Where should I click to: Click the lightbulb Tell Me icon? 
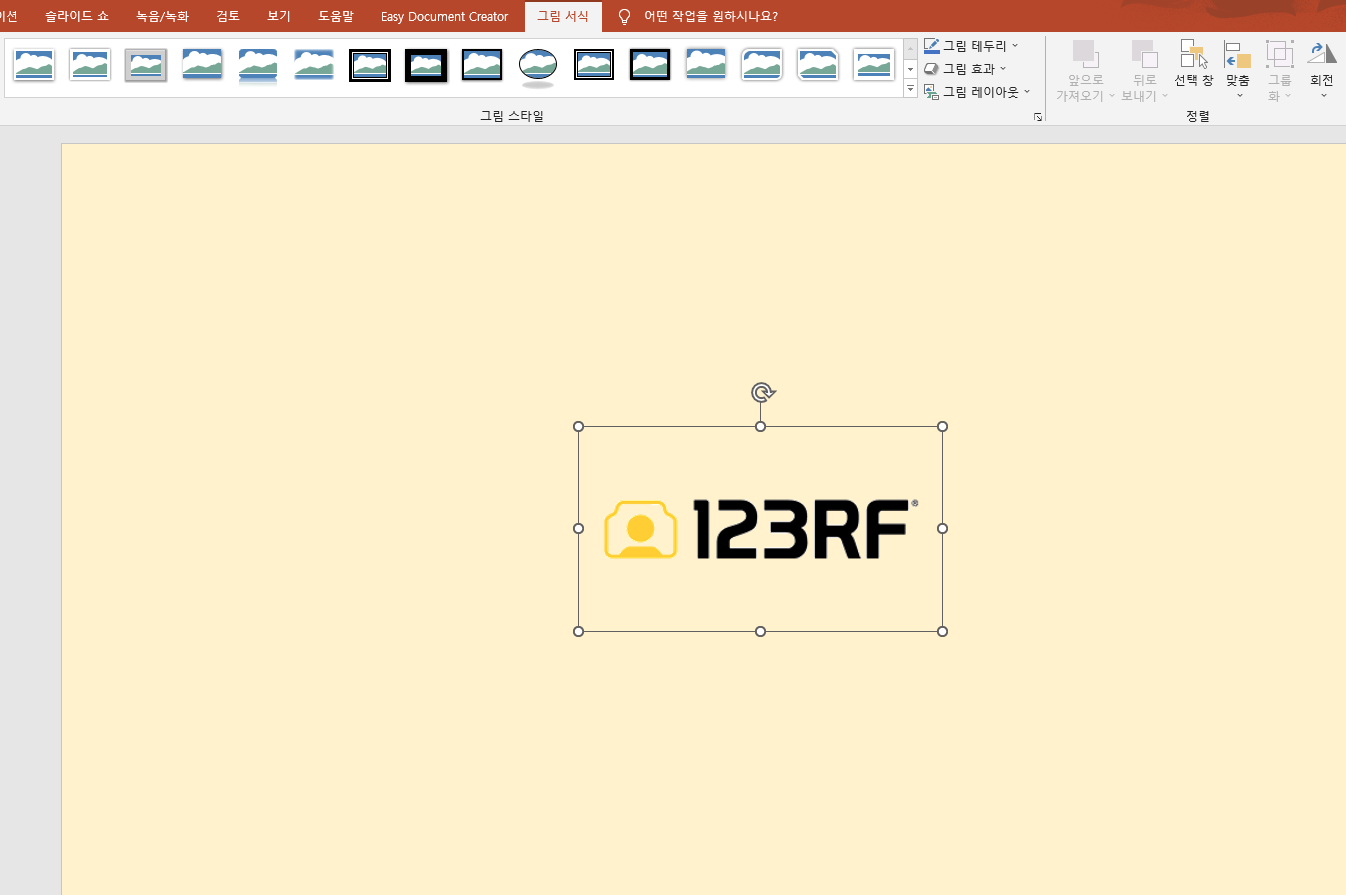pyautogui.click(x=625, y=17)
